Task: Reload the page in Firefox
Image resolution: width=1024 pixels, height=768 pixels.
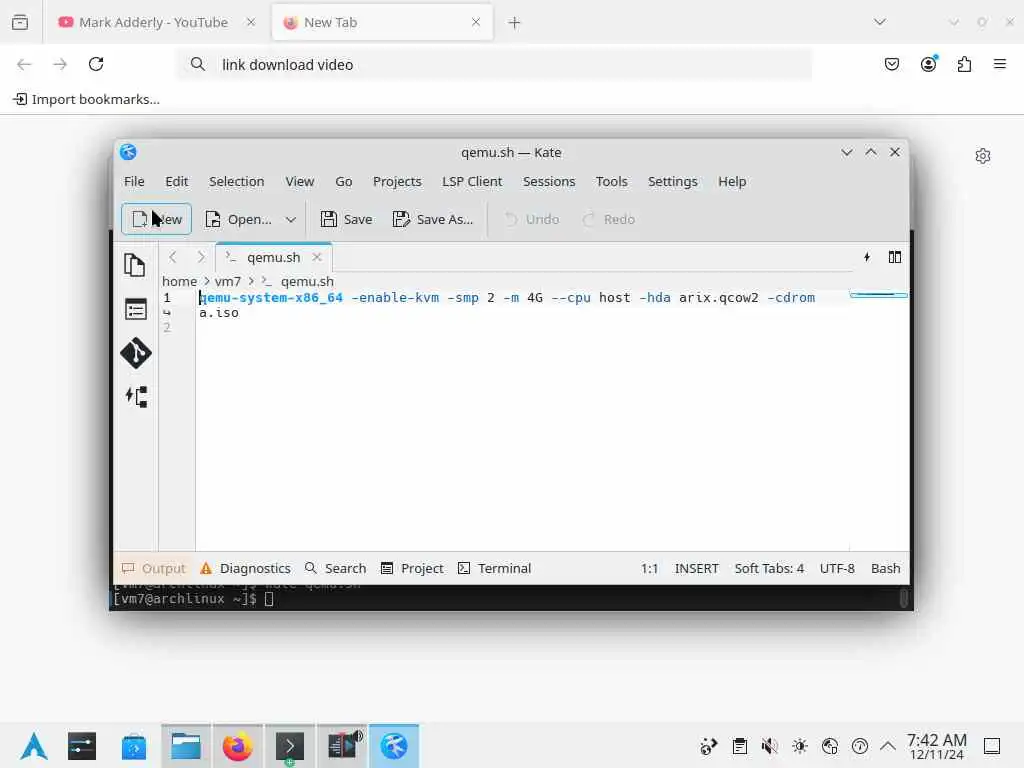Action: pos(96,64)
